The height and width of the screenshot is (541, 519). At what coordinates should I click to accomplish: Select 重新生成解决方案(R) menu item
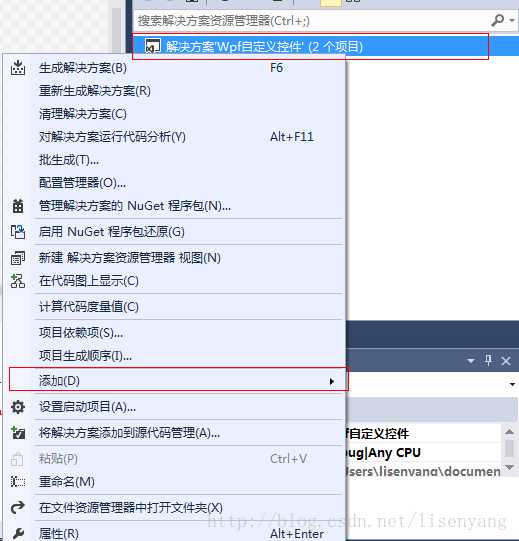[95, 91]
